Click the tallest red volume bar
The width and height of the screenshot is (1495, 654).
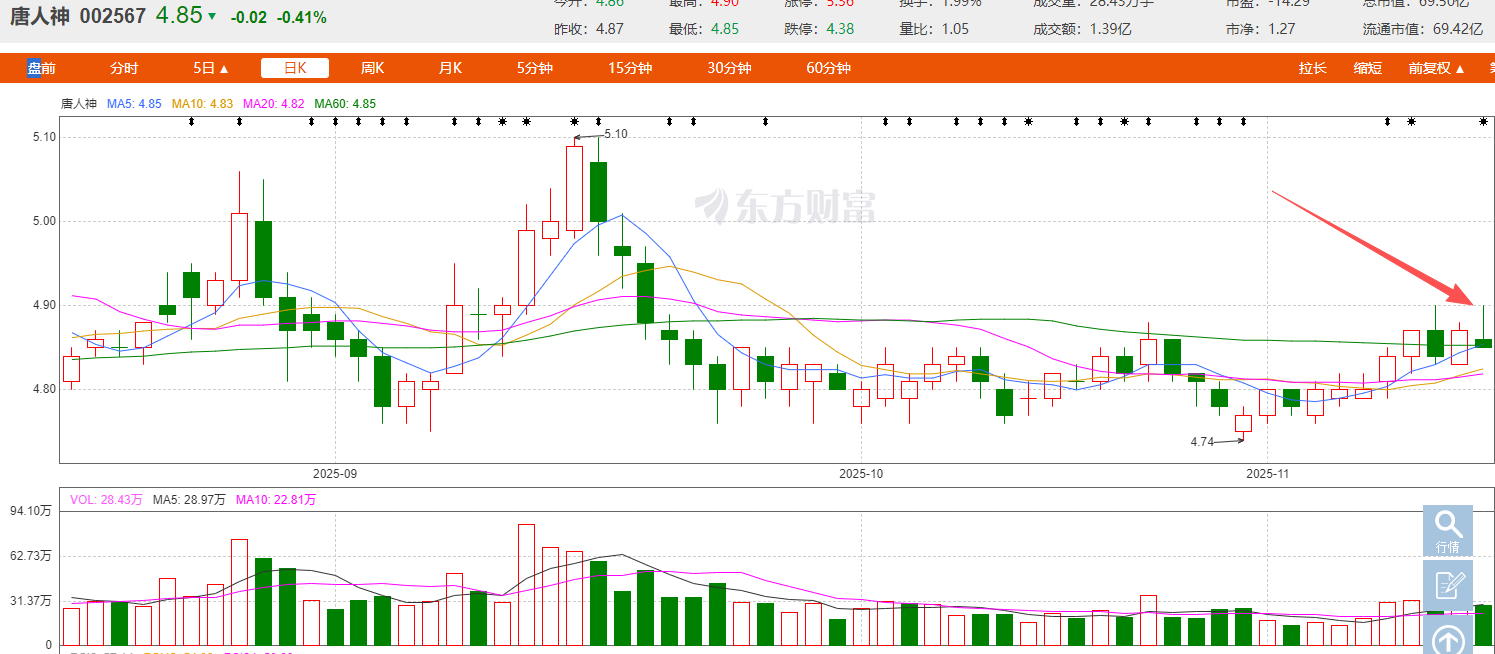526,585
